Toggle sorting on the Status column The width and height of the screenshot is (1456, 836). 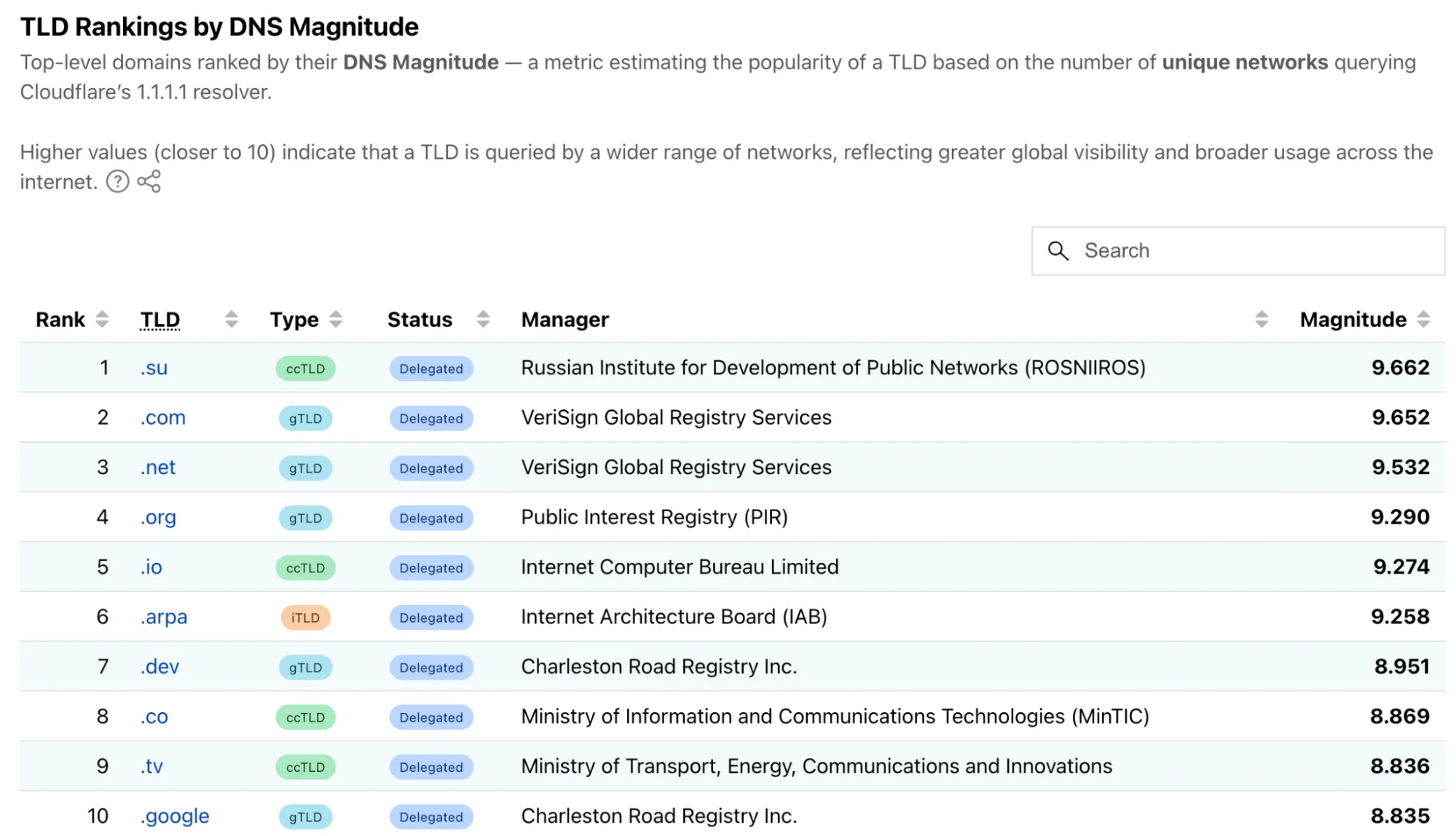(482, 319)
